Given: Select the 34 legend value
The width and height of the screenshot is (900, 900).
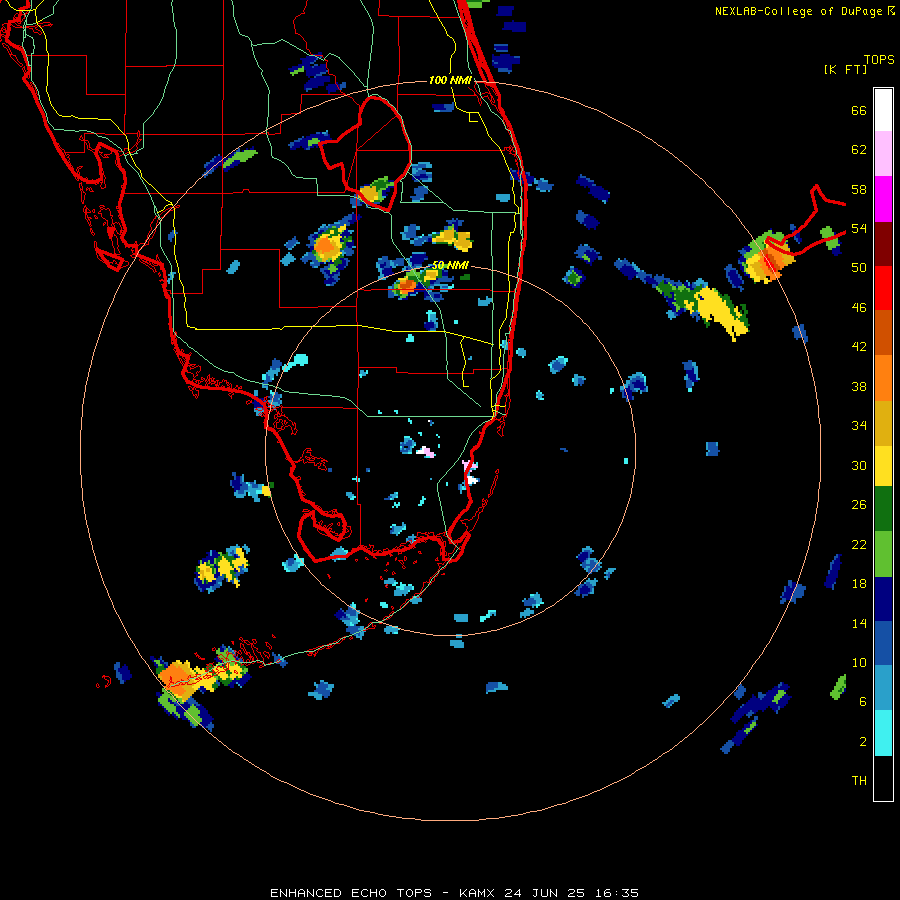Looking at the screenshot, I should coord(859,426).
